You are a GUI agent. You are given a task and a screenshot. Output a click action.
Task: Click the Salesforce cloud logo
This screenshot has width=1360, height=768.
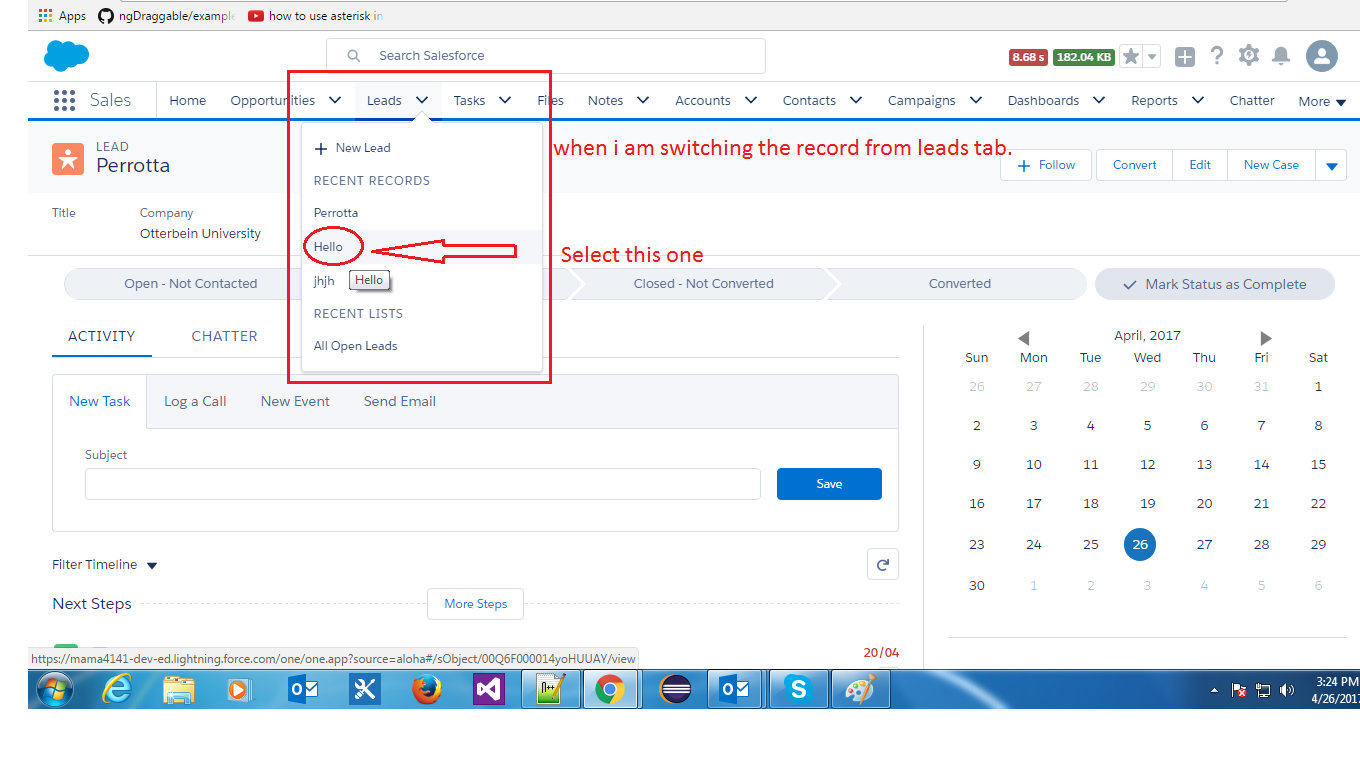coord(67,56)
